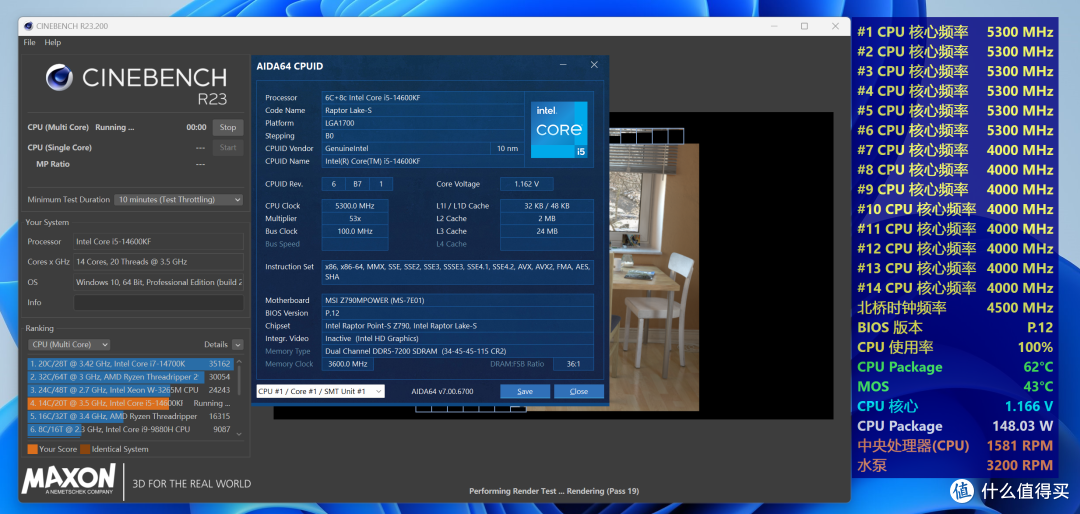This screenshot has height=514, width=1080.
Task: Click the 水泵 3200 RPM overlay row
Action: click(955, 465)
